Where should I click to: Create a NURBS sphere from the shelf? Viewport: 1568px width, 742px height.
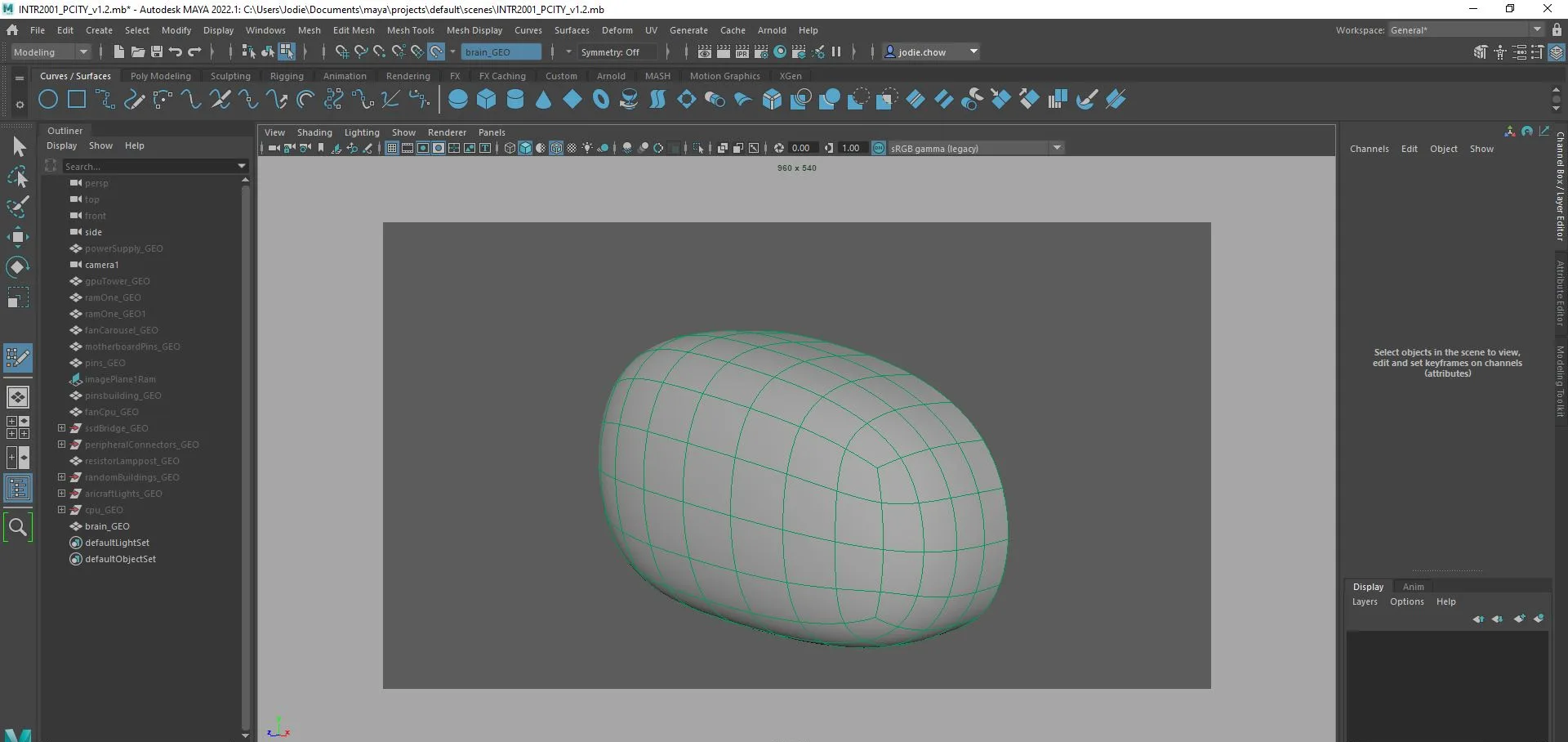(x=458, y=100)
